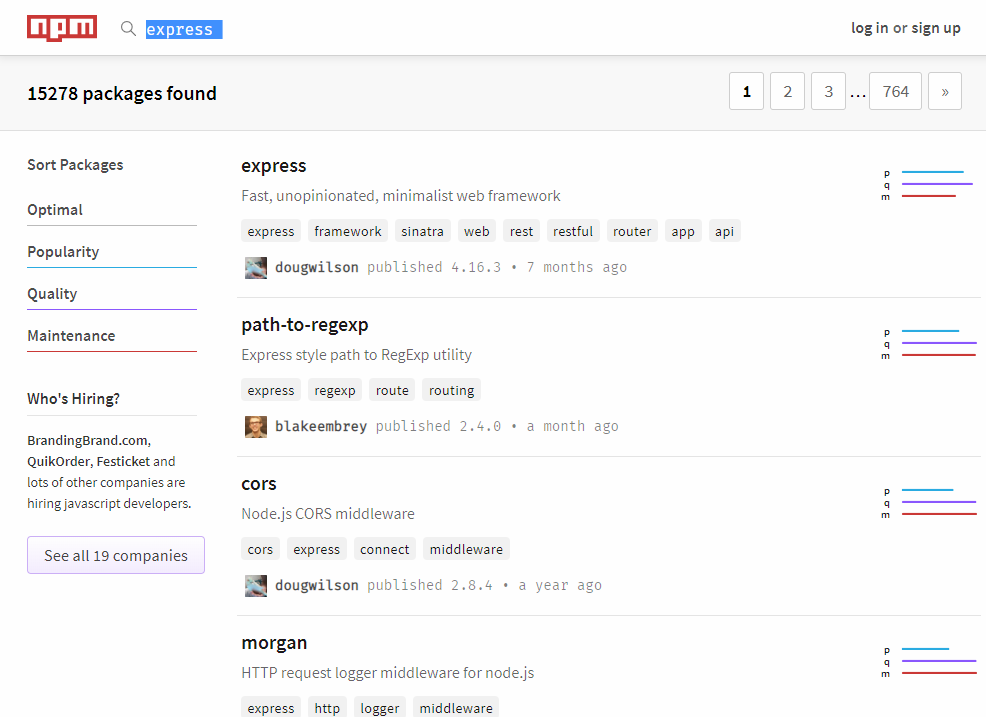Click the search magnifier icon
986x717 pixels.
[x=128, y=28]
